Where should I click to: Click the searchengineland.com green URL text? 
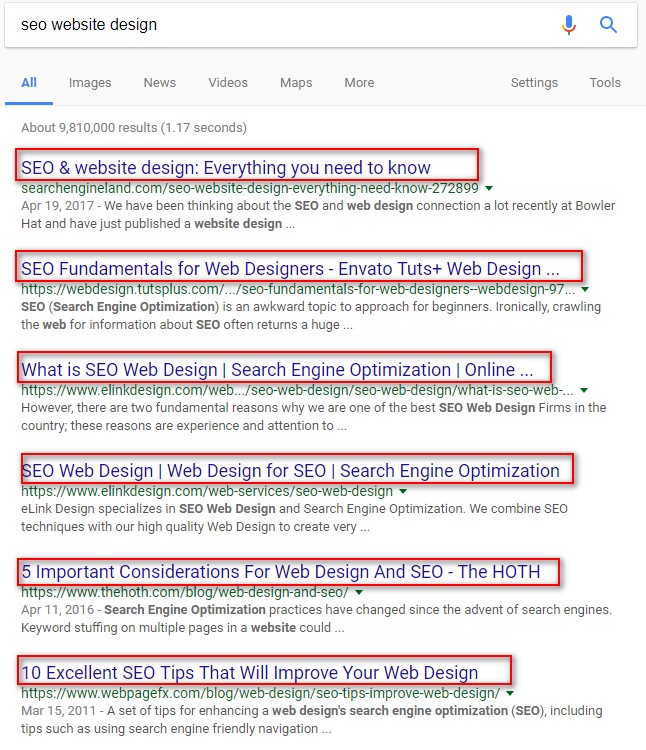point(250,188)
